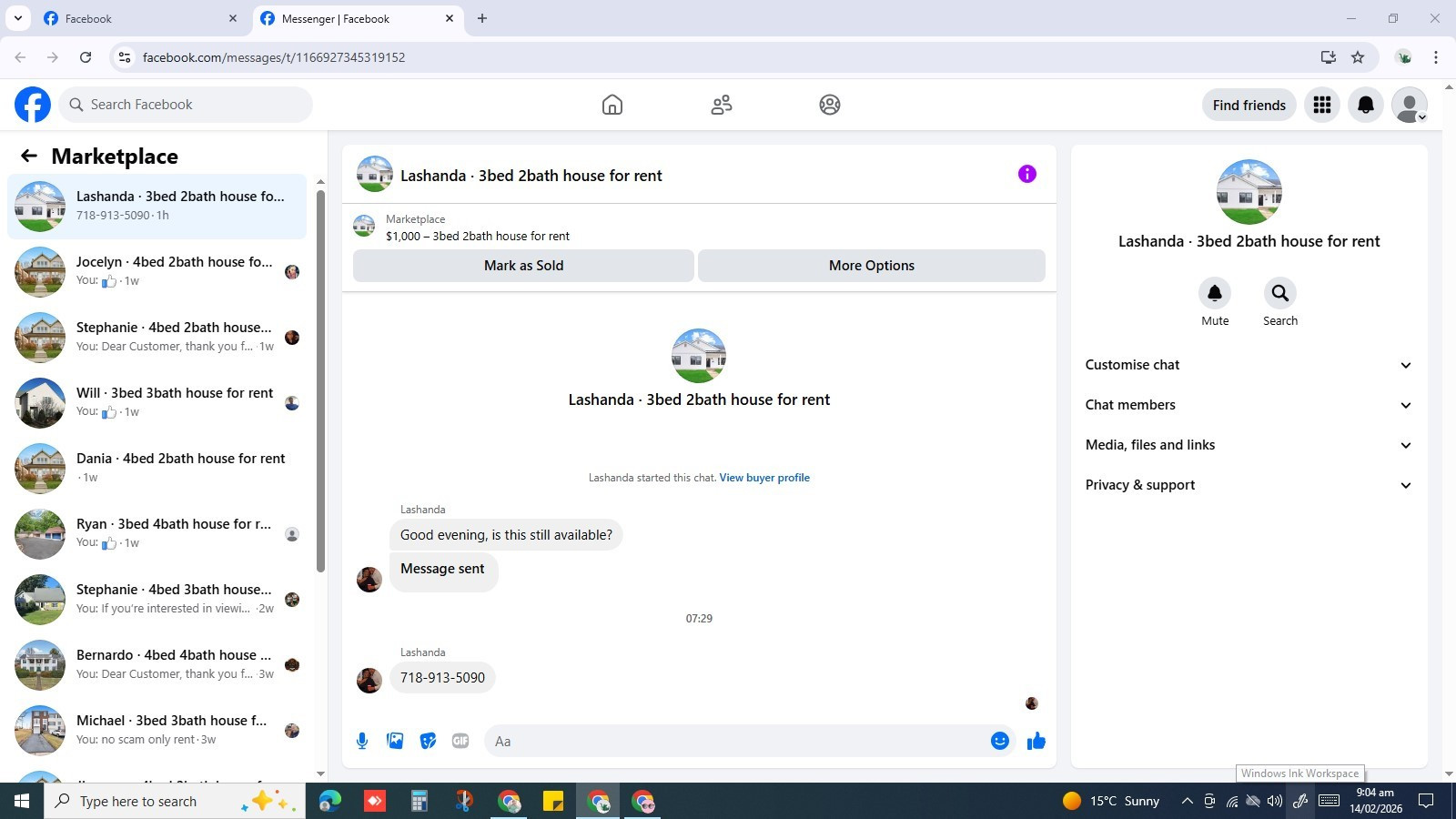The image size is (1456, 819).
Task: Open Microsoft Edge from taskbar
Action: (x=329, y=801)
